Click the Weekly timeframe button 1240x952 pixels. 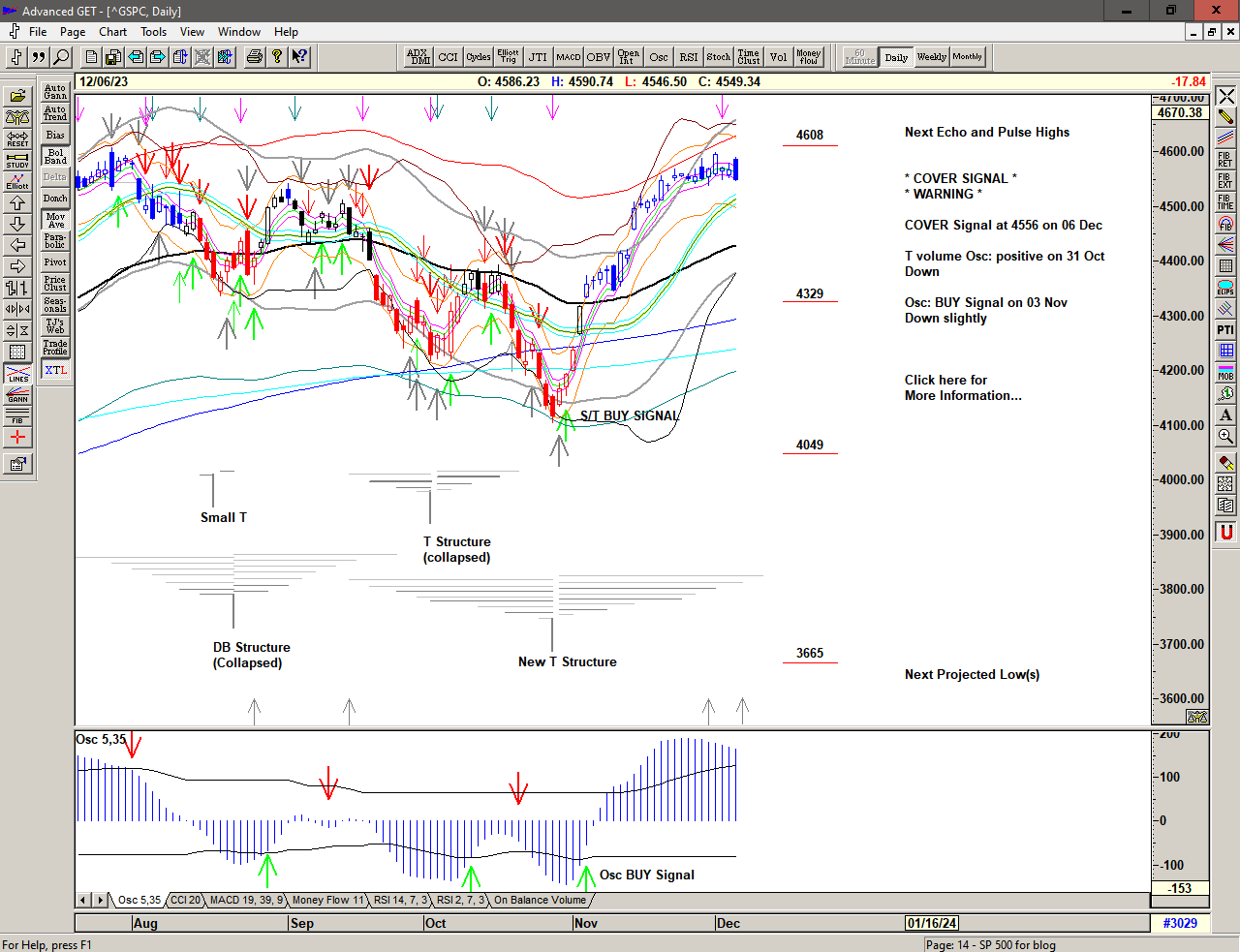coord(931,57)
